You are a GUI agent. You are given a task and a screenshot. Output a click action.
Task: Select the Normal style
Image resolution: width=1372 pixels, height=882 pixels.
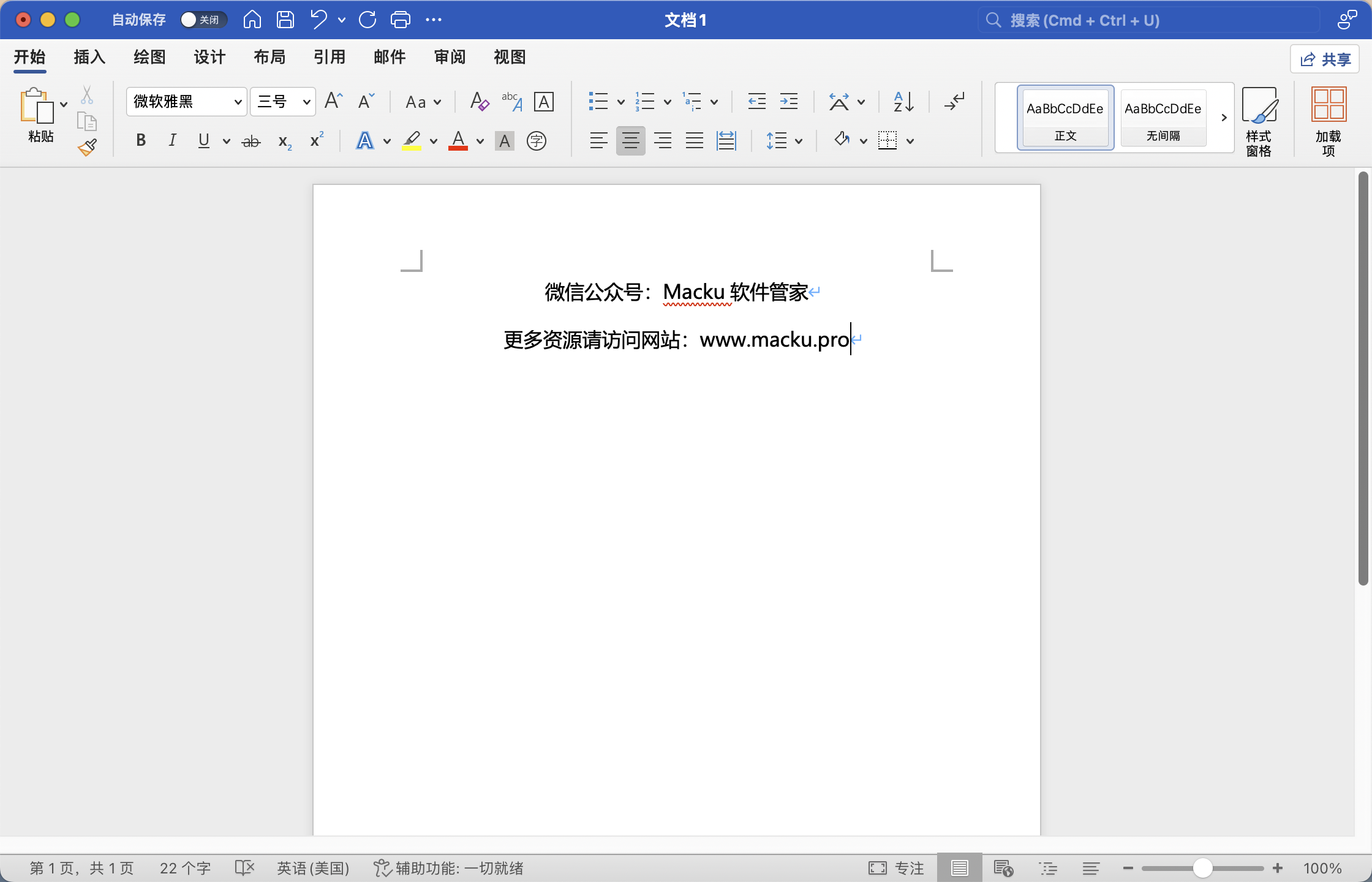1065,118
